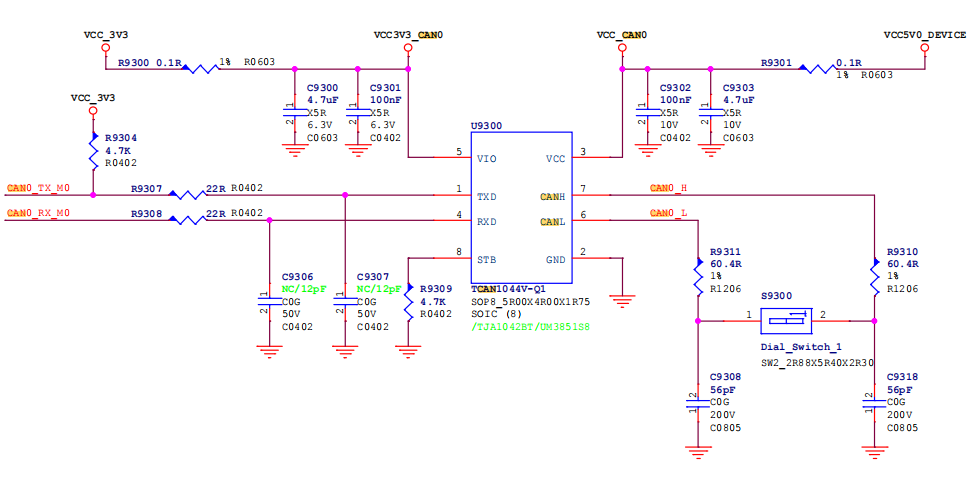
Task: Select the NC/12pF value of C9307
Action: click(x=380, y=289)
